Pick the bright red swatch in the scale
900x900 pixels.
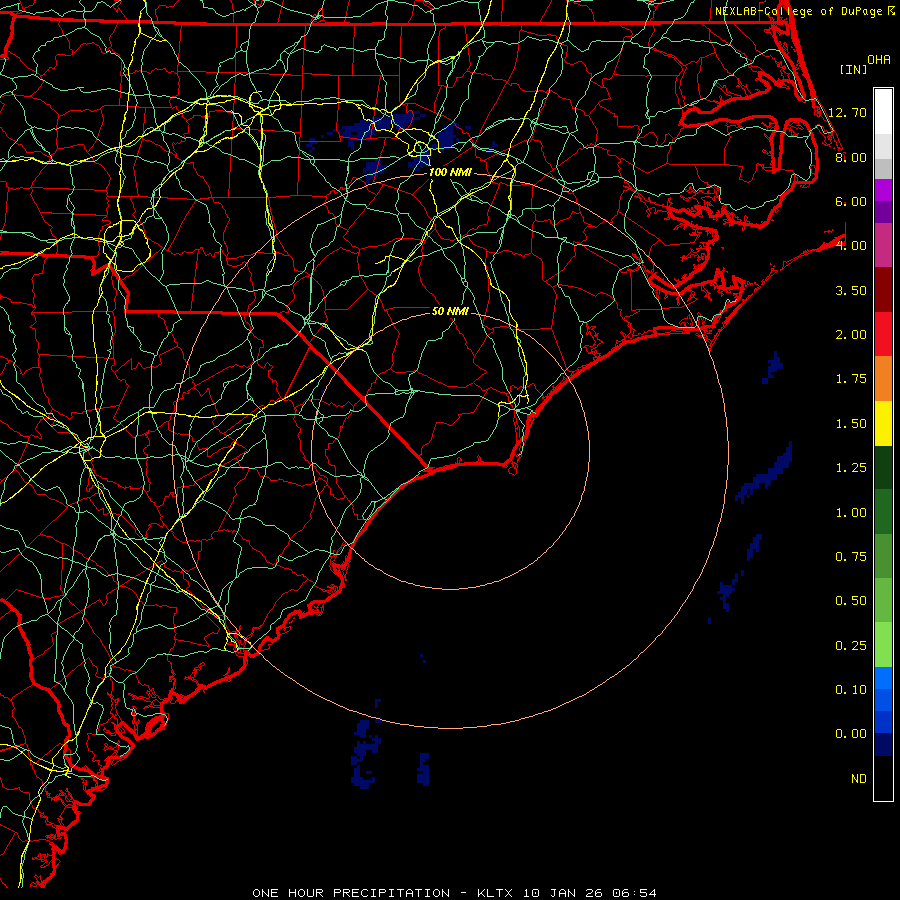(x=883, y=335)
